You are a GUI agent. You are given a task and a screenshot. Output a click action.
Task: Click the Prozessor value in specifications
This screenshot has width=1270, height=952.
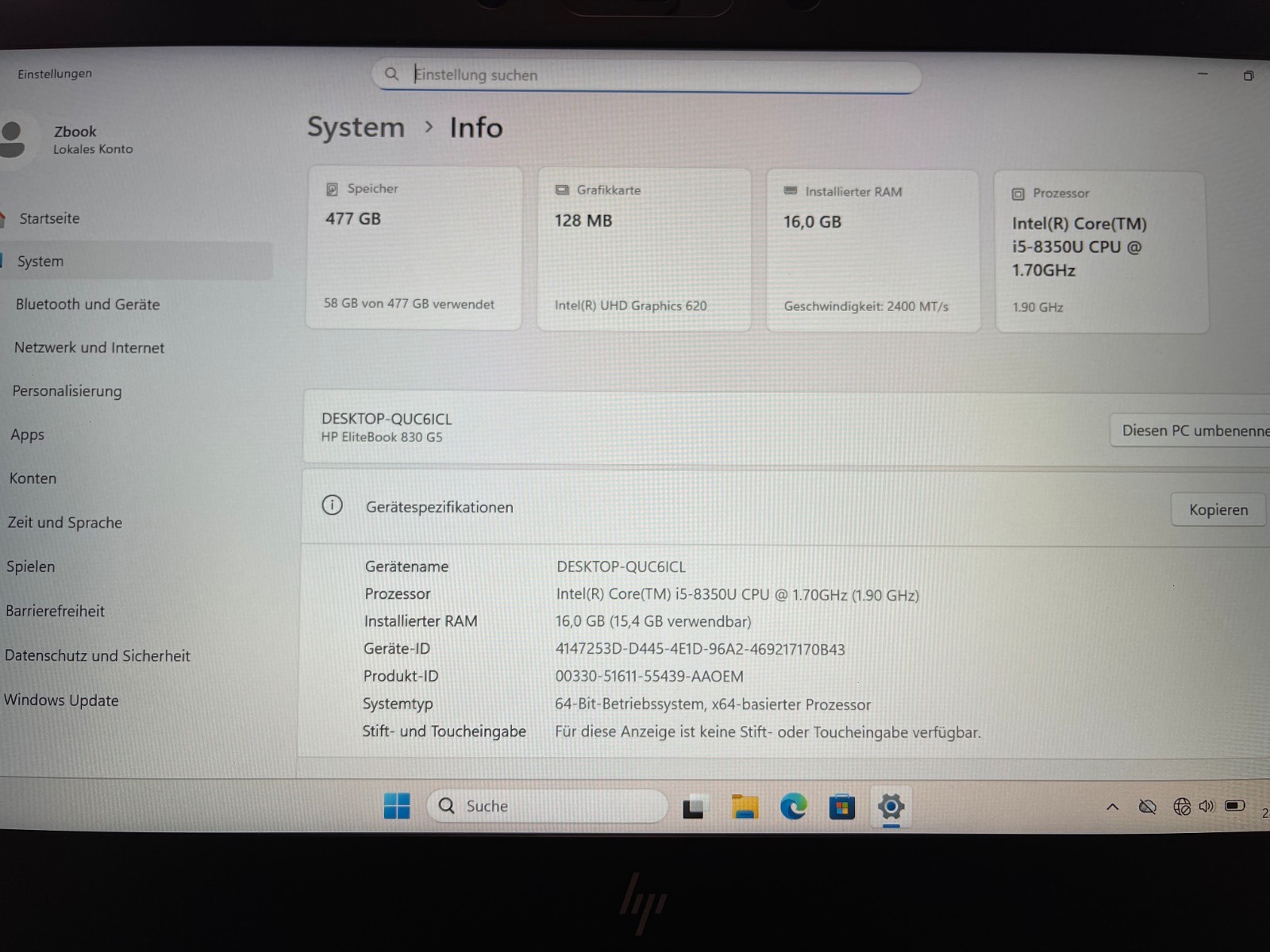coord(737,595)
